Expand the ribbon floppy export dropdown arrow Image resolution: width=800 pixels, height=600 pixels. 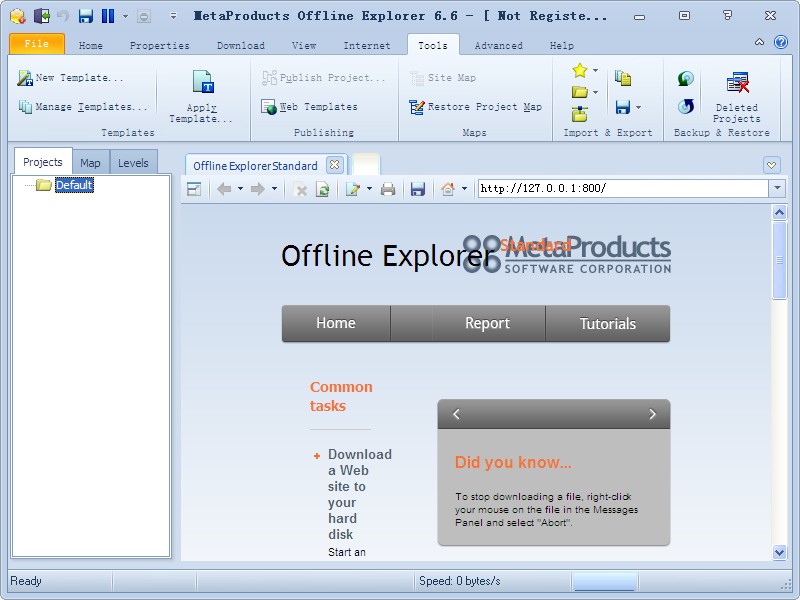(638, 107)
